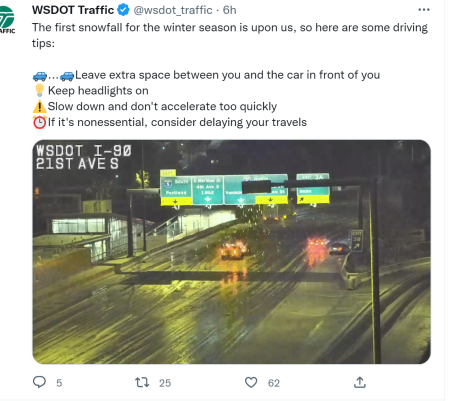This screenshot has width=456, height=401.
Task: Open the three-dot more options menu
Action: (424, 10)
